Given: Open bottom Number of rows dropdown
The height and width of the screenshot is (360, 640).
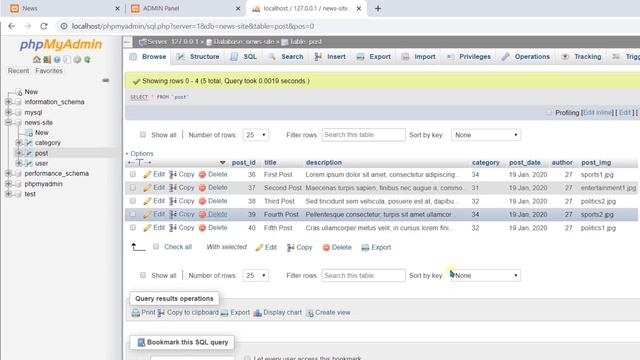Looking at the screenshot, I should point(256,276).
